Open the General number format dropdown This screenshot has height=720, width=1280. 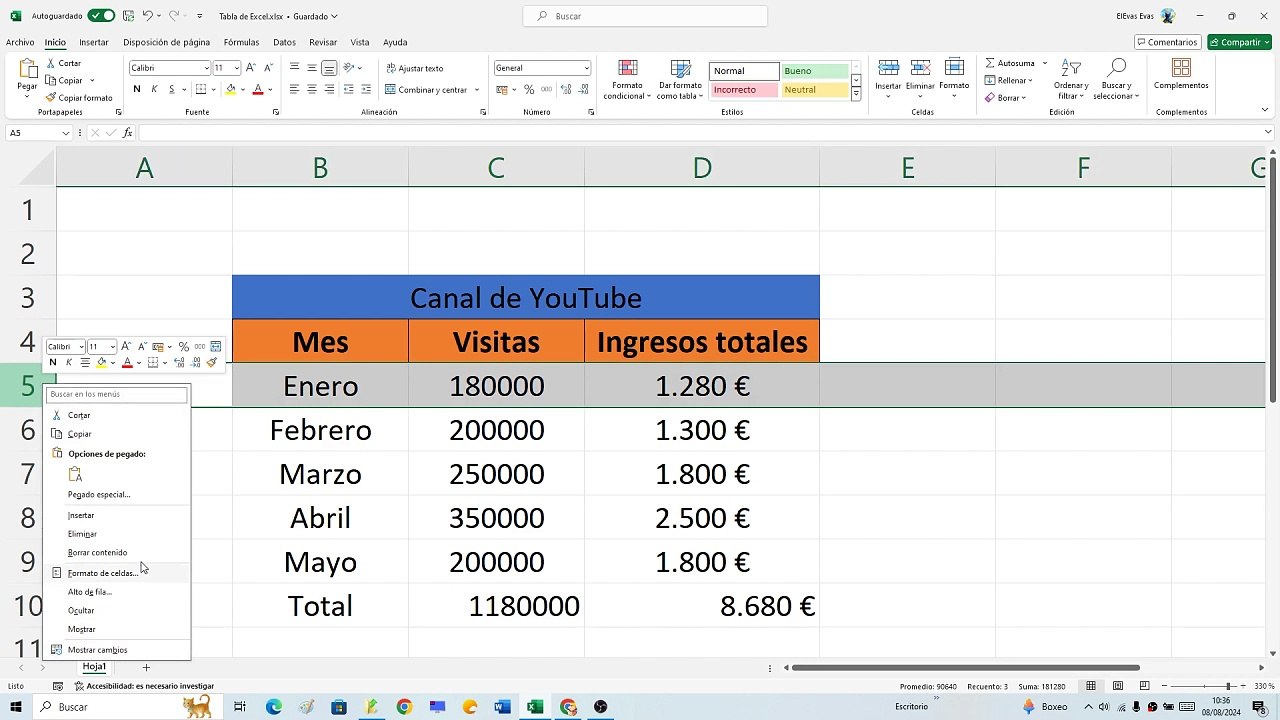tap(586, 68)
